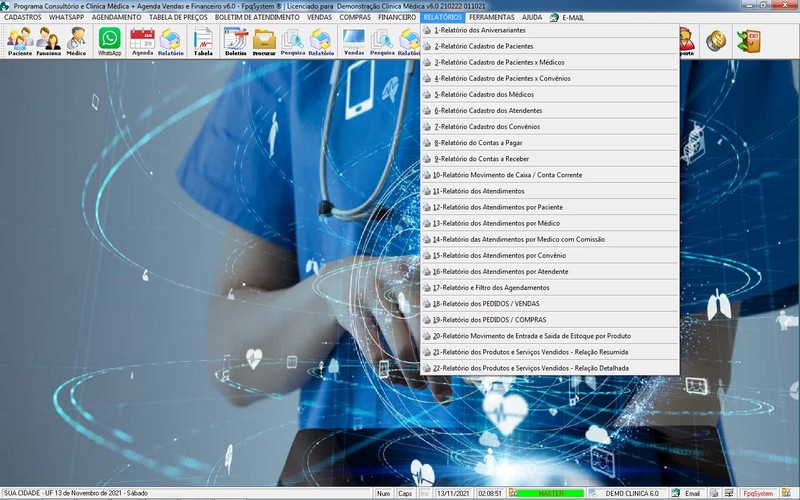Click the exit door icon in toolbar
The image size is (800, 500).
pyautogui.click(x=747, y=41)
